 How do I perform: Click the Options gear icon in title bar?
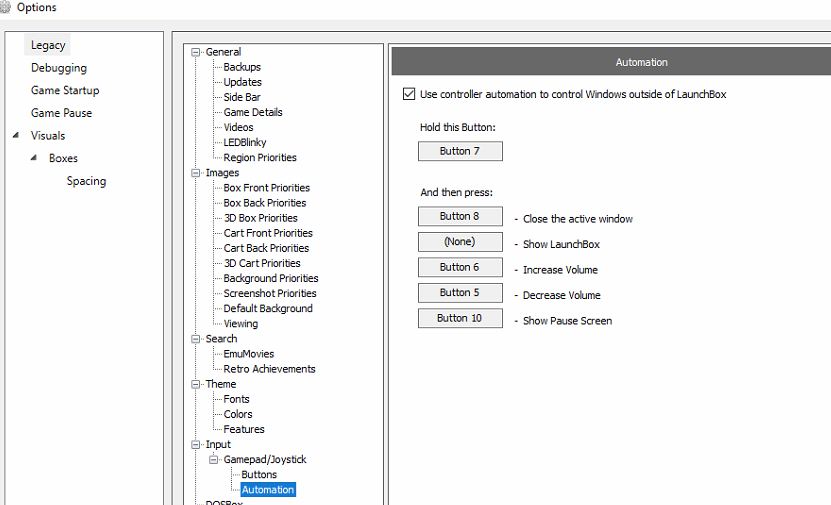point(5,7)
